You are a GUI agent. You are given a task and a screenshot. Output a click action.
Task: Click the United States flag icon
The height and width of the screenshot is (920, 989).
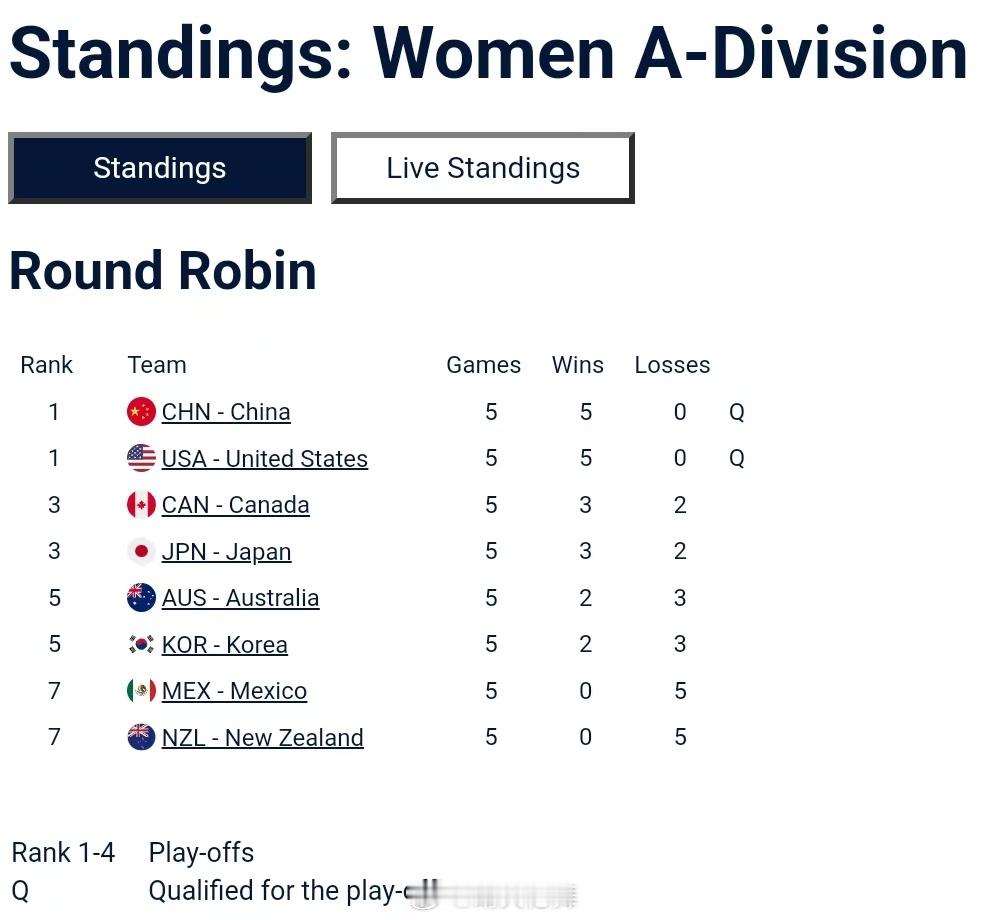141,458
